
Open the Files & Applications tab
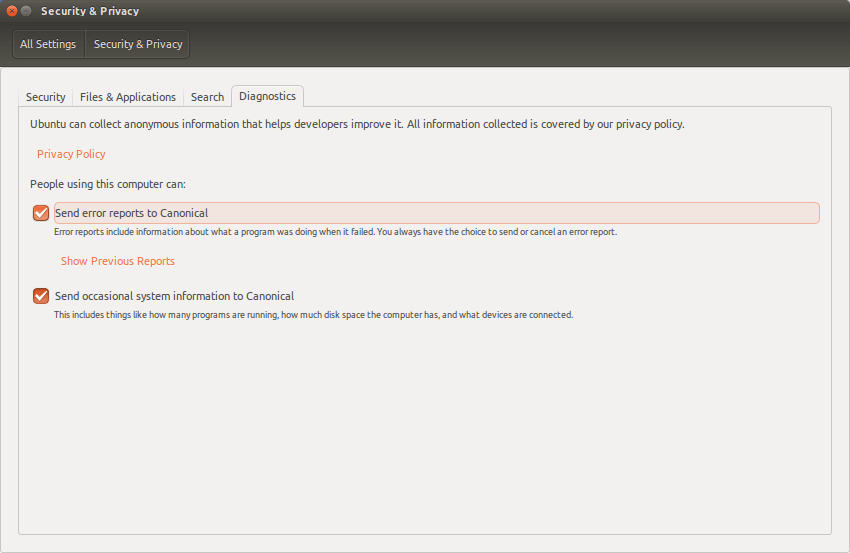click(x=128, y=97)
